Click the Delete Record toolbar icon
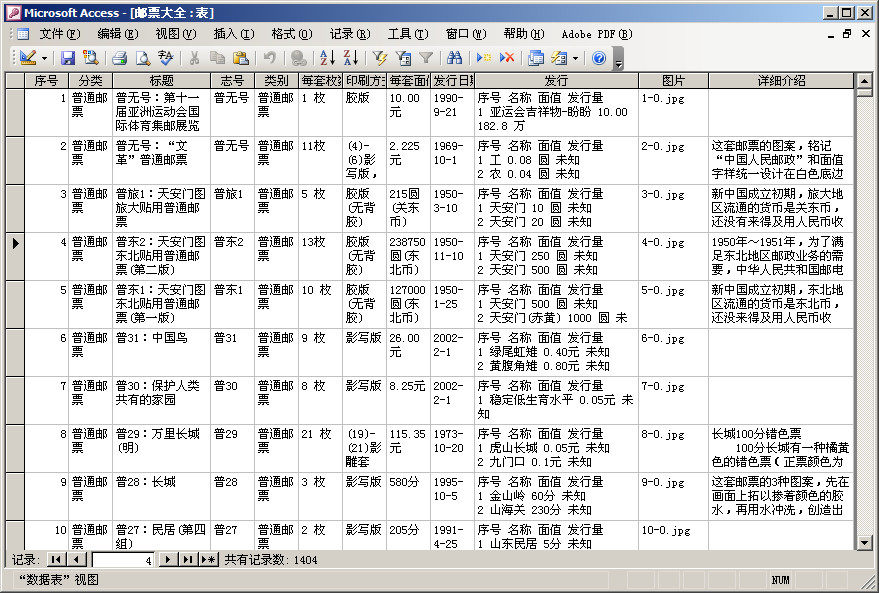 click(x=507, y=57)
